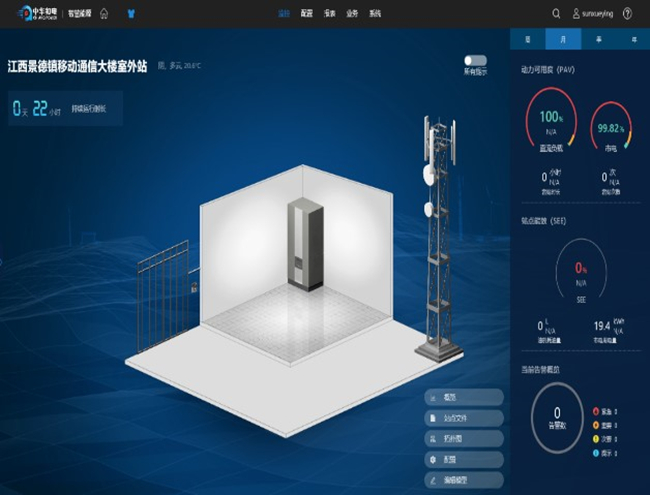Click the blue alarm level indicator
Image resolution: width=650 pixels, height=495 pixels.
click(x=596, y=453)
